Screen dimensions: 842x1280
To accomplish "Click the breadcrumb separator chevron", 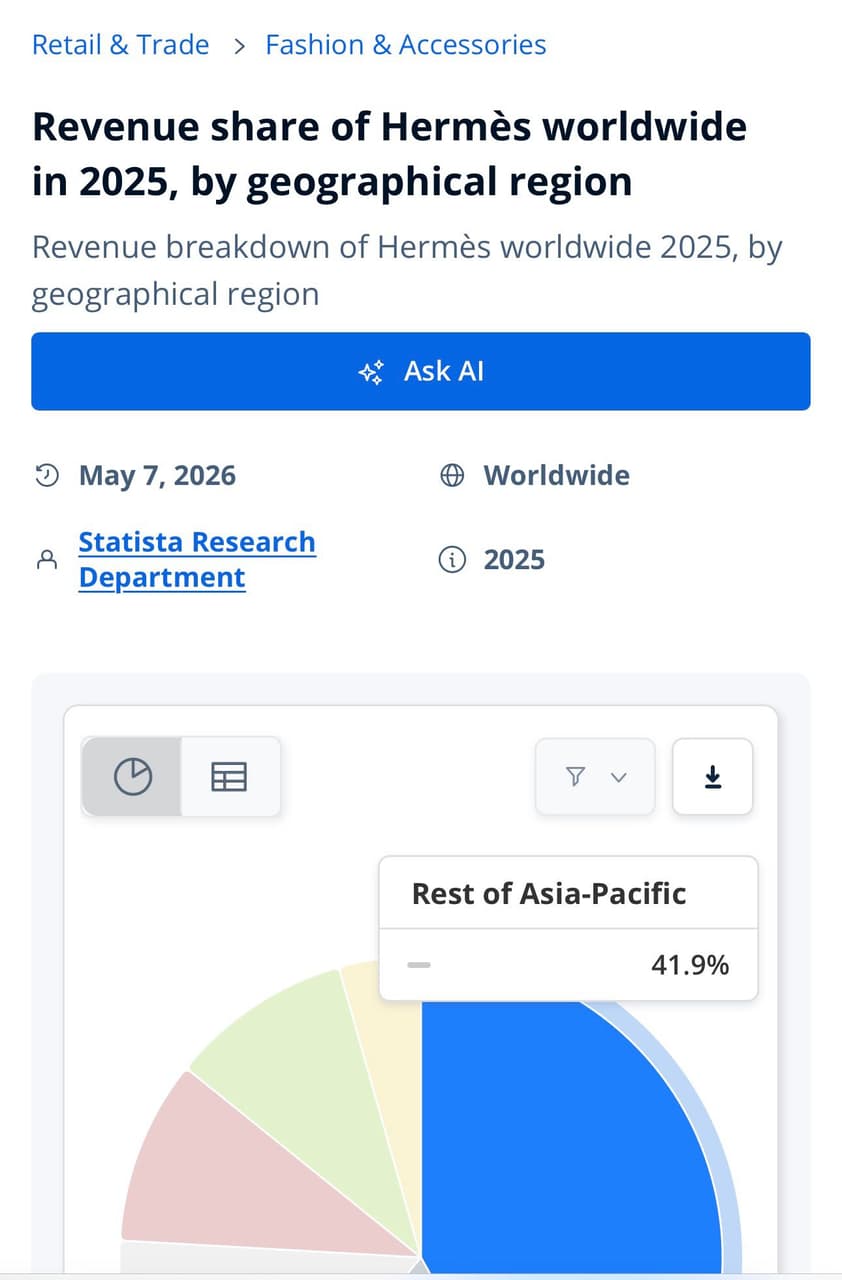I will (238, 46).
